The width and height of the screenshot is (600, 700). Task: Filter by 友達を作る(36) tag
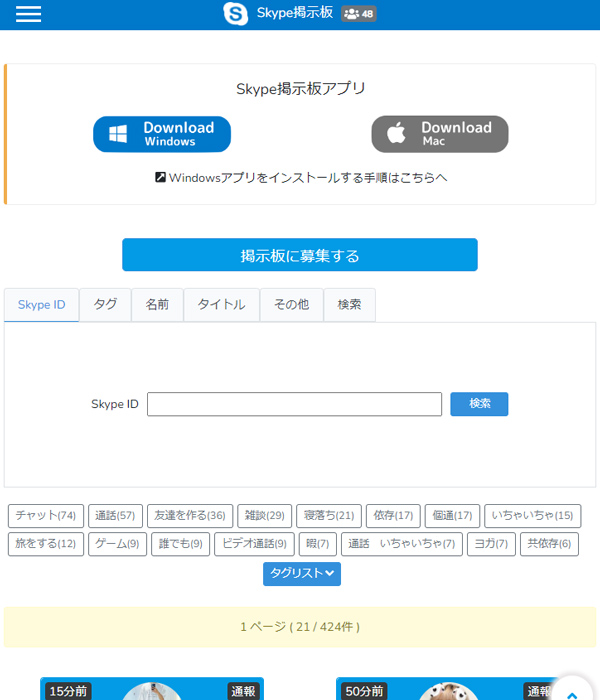tap(190, 516)
